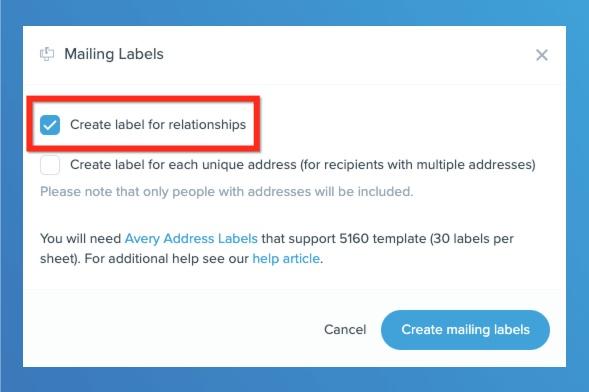Click the 'Create label for relationships' label text
This screenshot has height=392, width=589.
tap(158, 125)
